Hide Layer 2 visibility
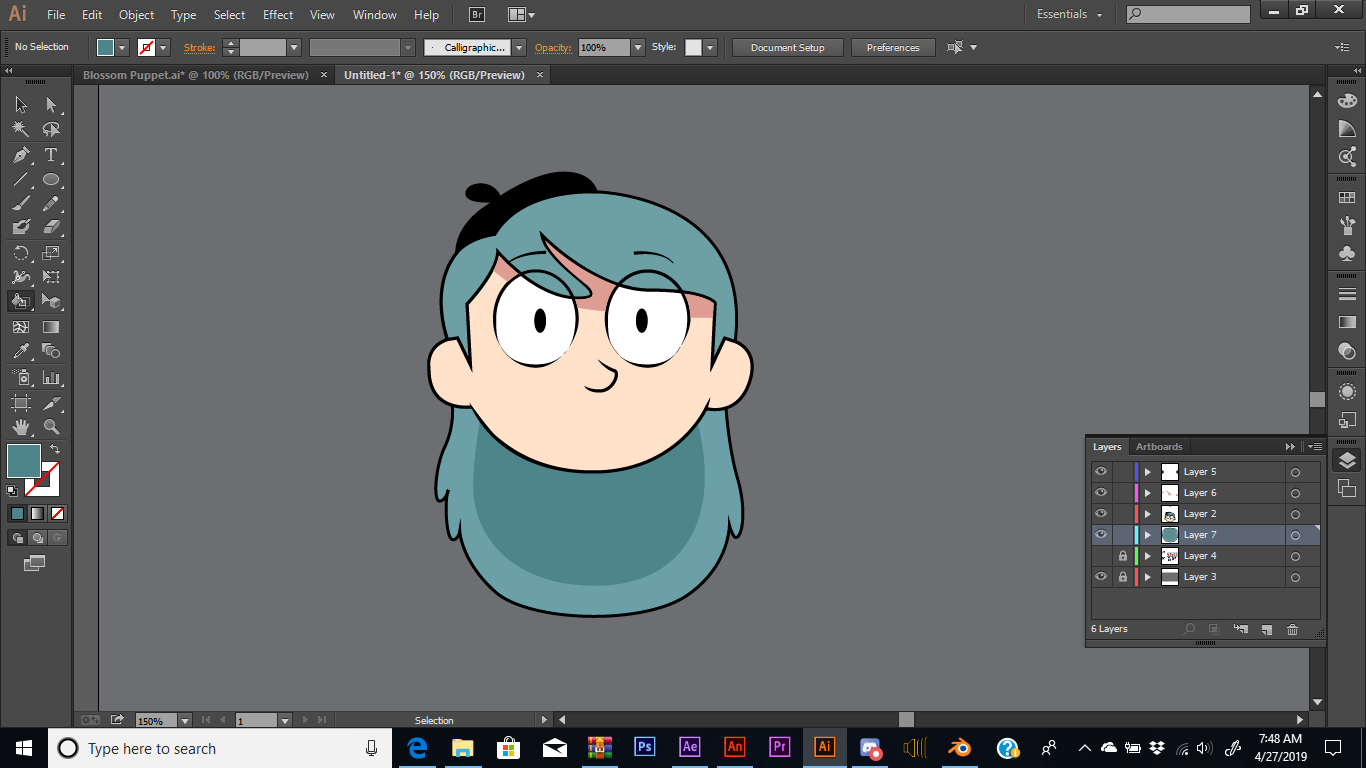The height and width of the screenshot is (768, 1366). pos(1101,513)
